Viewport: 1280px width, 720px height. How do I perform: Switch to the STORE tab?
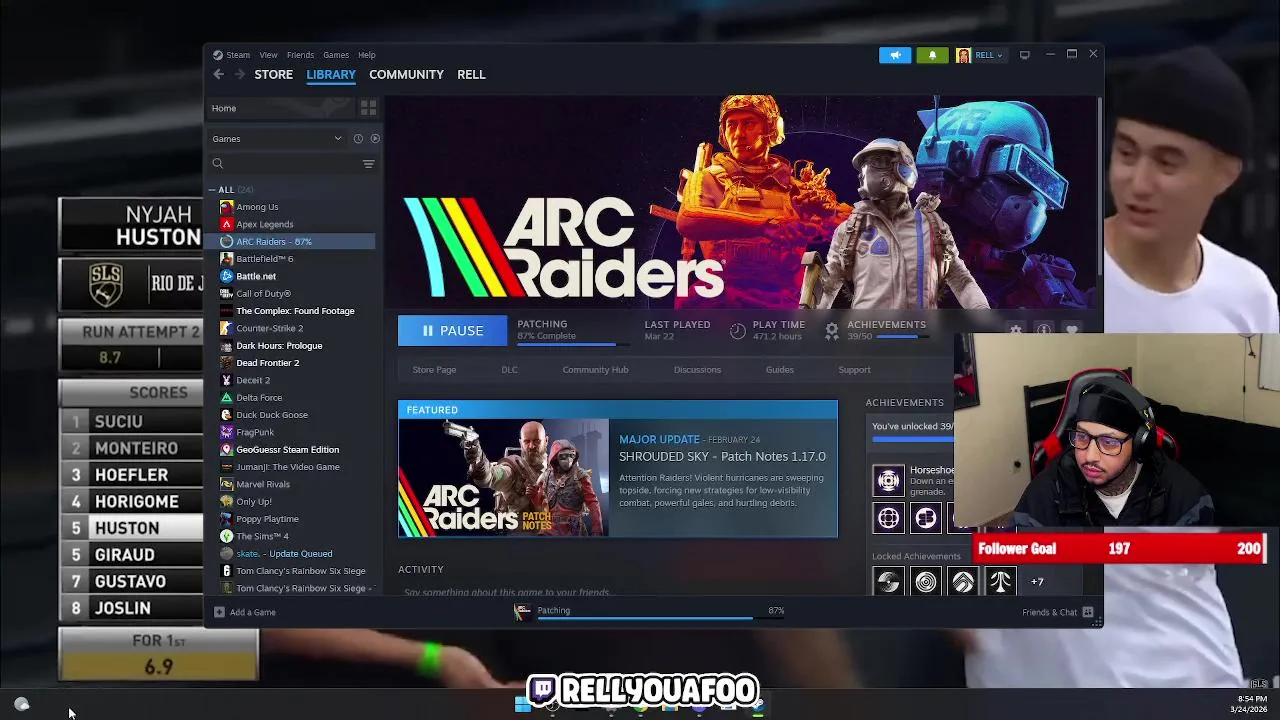(x=273, y=74)
